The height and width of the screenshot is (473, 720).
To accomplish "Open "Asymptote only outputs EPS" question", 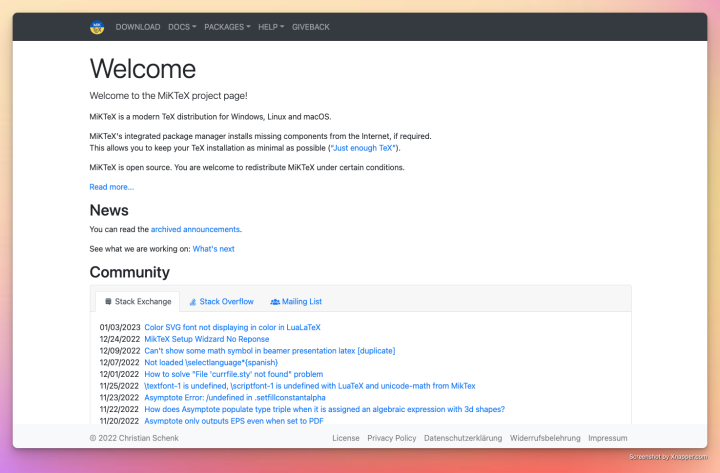I will coord(234,421).
